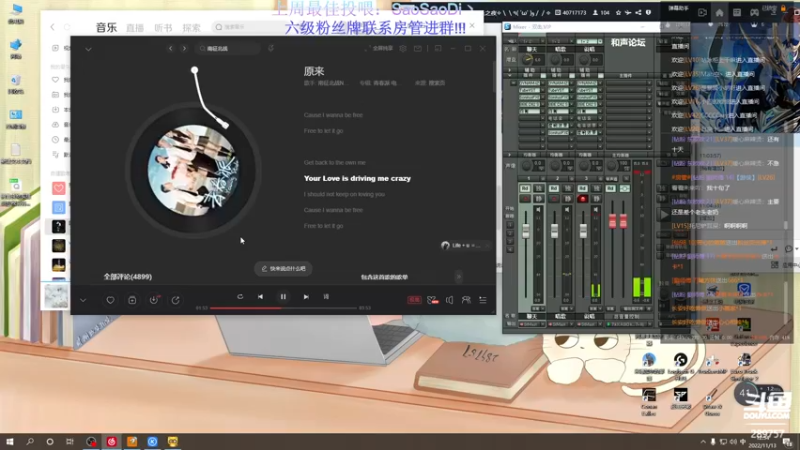The image size is (800, 450).
Task: Open listen-together icon in player bar
Action: (x=466, y=300)
